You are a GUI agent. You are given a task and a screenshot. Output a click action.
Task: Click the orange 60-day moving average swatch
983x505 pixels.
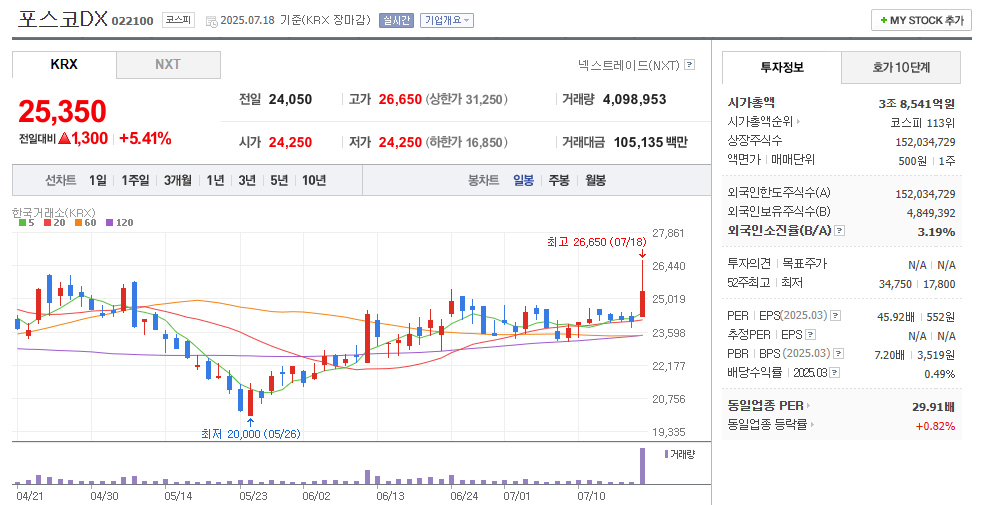click(78, 222)
